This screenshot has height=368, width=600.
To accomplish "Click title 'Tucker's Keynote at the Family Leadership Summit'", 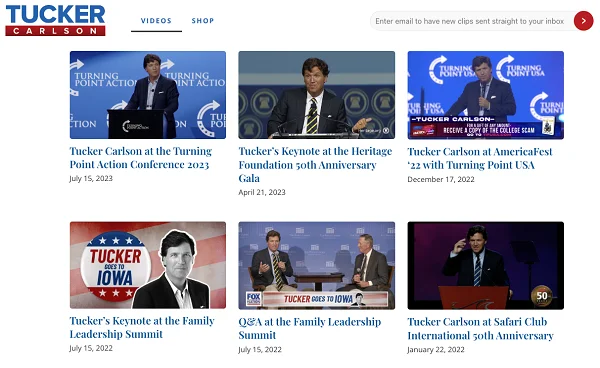I will tap(142, 327).
